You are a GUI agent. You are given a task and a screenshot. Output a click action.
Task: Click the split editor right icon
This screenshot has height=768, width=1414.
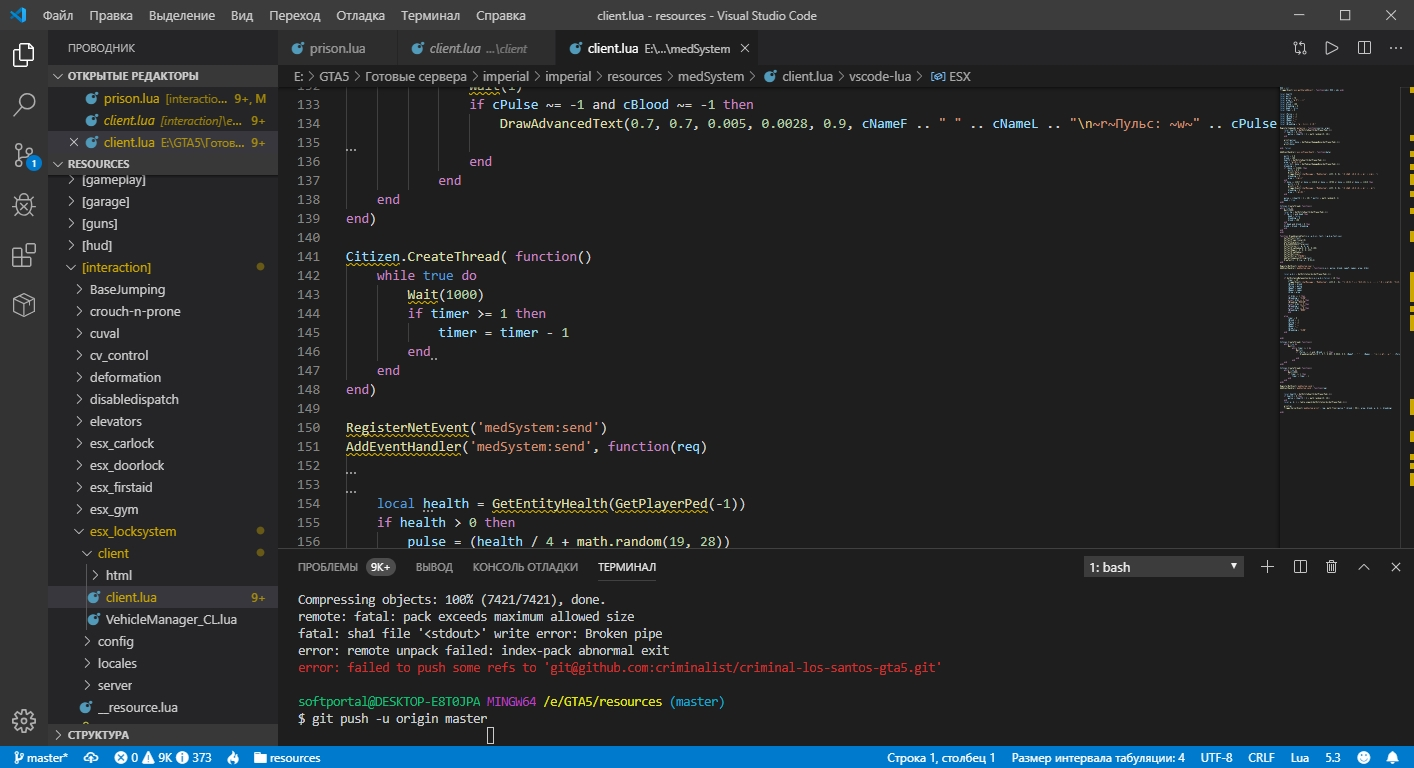[x=1364, y=48]
